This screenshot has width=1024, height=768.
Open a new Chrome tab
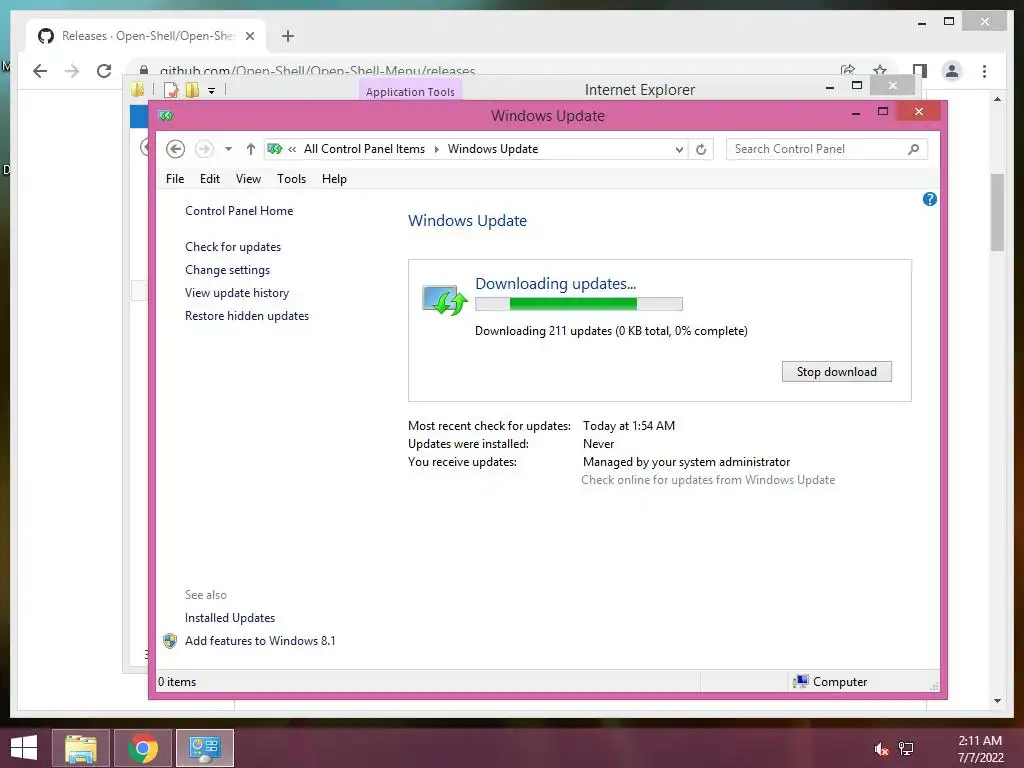(287, 36)
